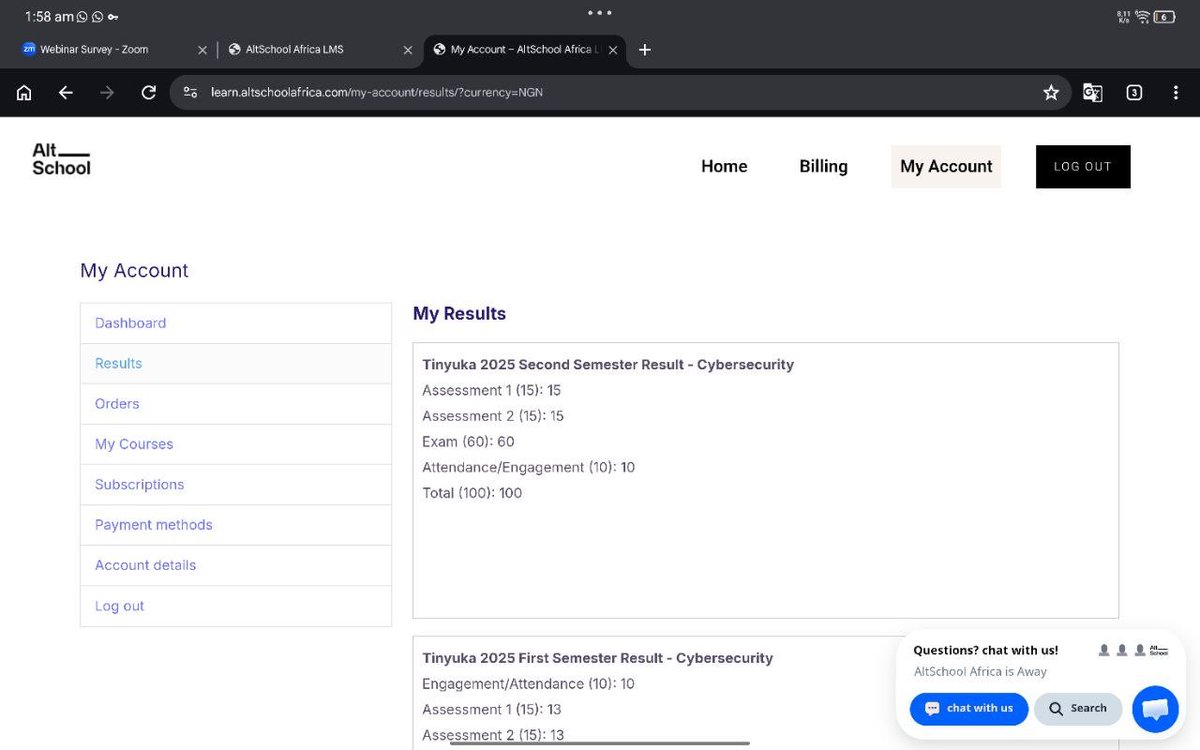Screen dimensions: 1200x750
Task: Tap the gesture bar at bottom of screen
Action: [x=600, y=742]
